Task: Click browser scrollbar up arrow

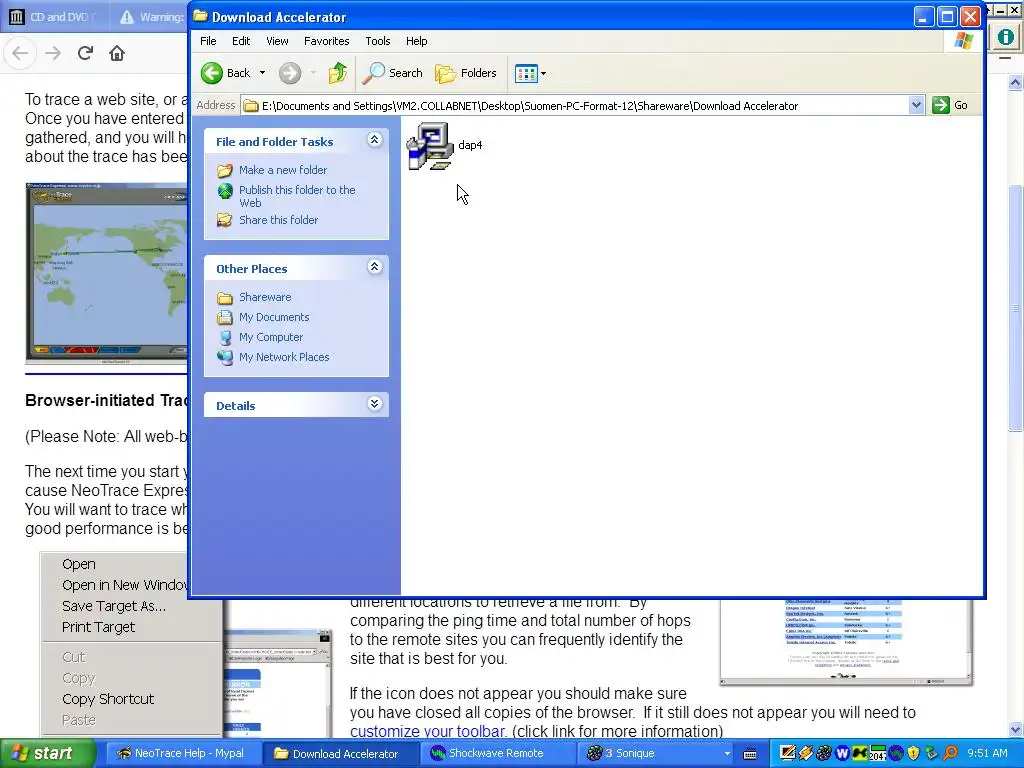Action: (1016, 82)
